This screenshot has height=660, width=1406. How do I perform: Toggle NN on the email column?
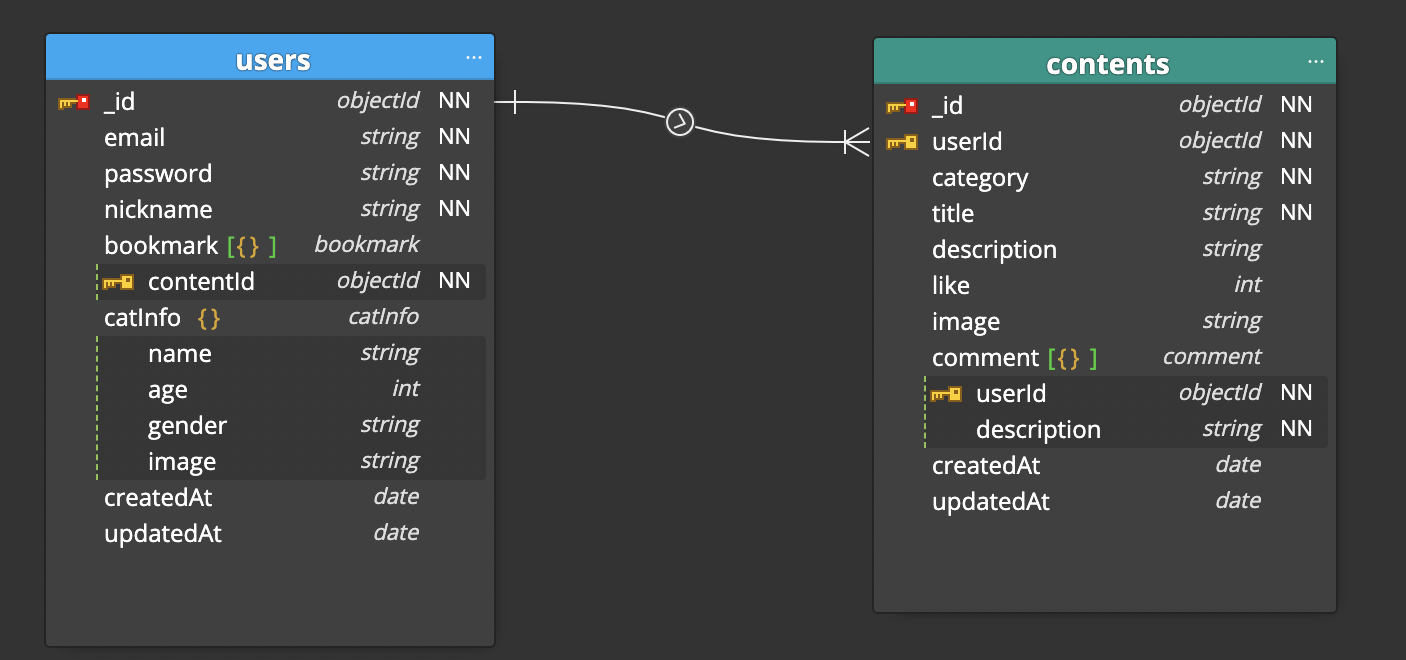click(455, 137)
